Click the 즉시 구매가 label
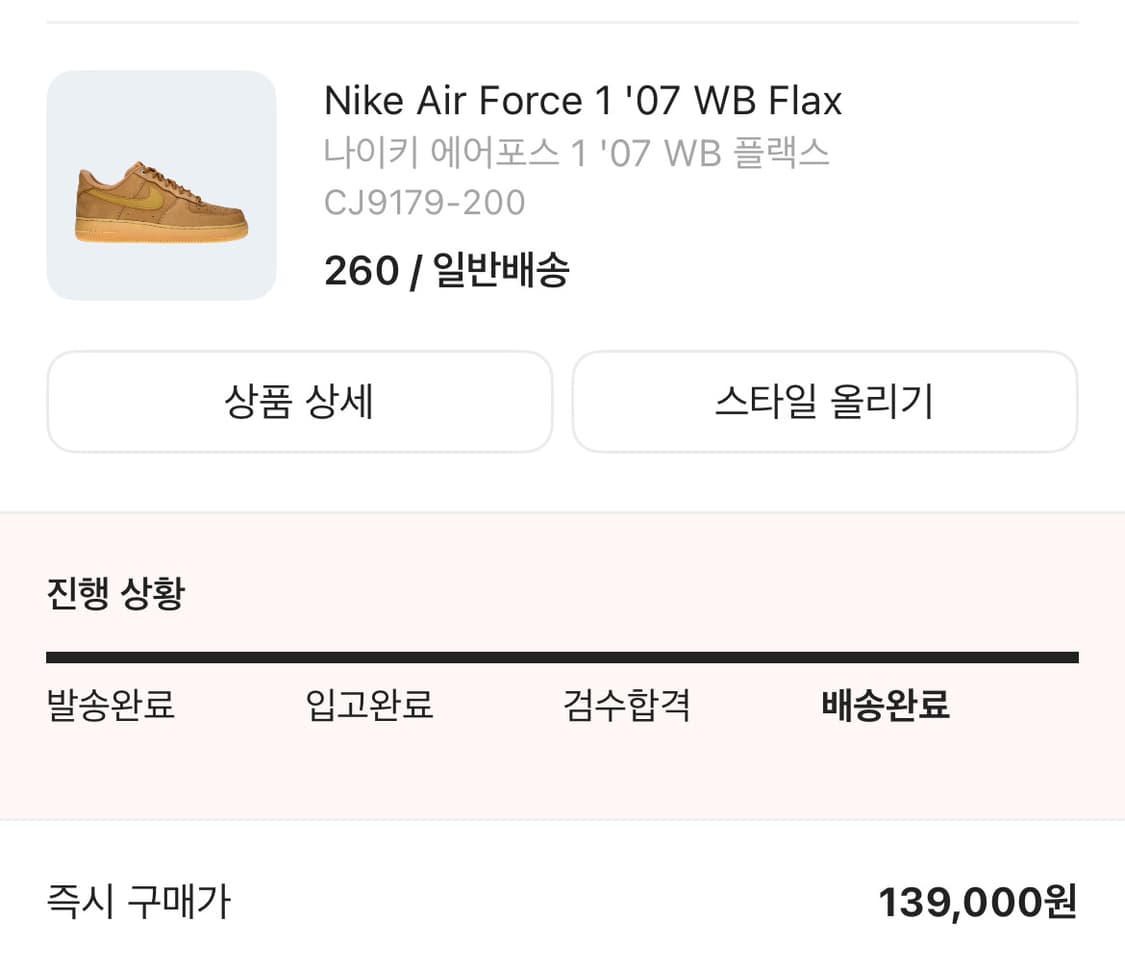Screen dimensions: 1125x965 point(138,901)
